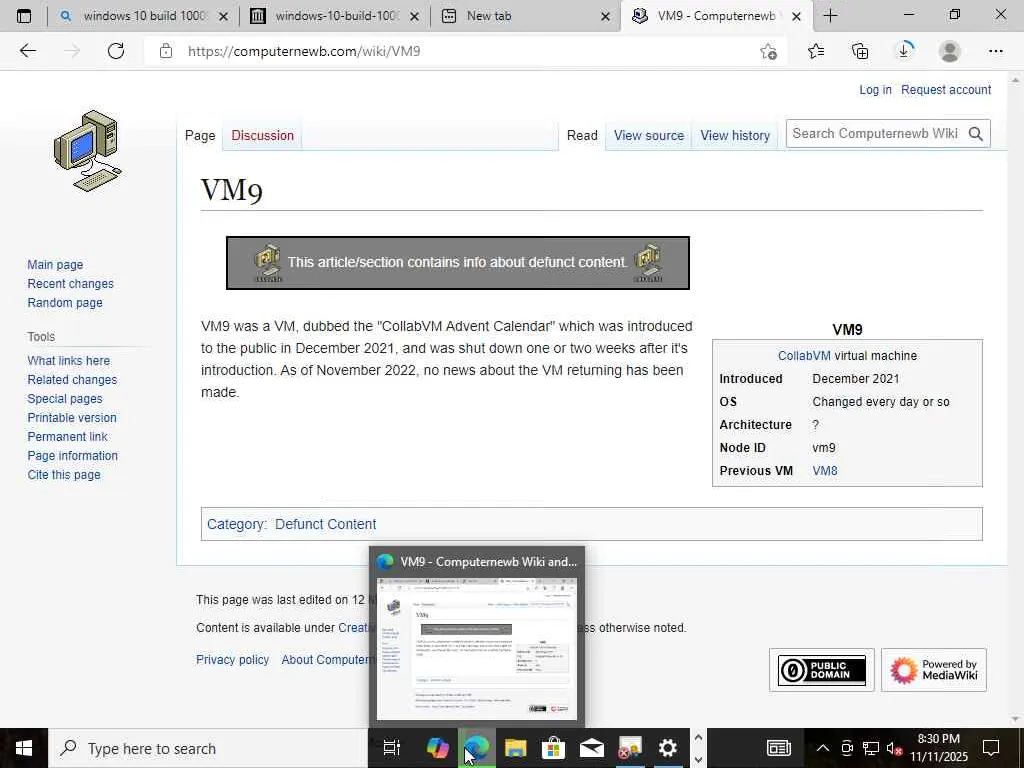Click Cite this page link
The image size is (1024, 768).
64,475
